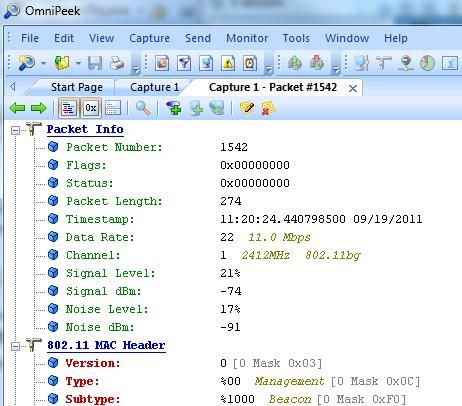Toggle the 0x hex view button
The width and height of the screenshot is (462, 406).
click(x=91, y=108)
